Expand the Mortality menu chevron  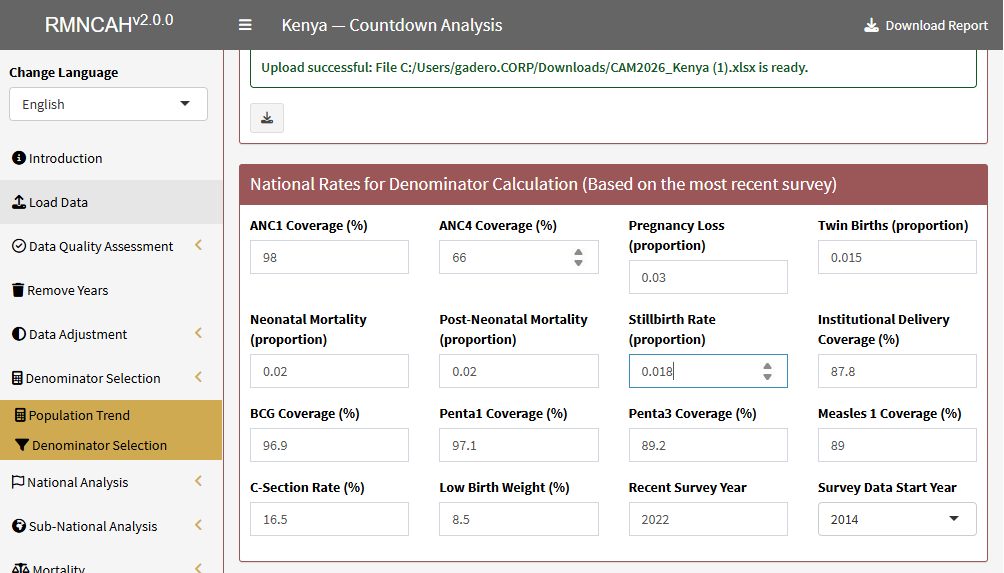coord(198,568)
